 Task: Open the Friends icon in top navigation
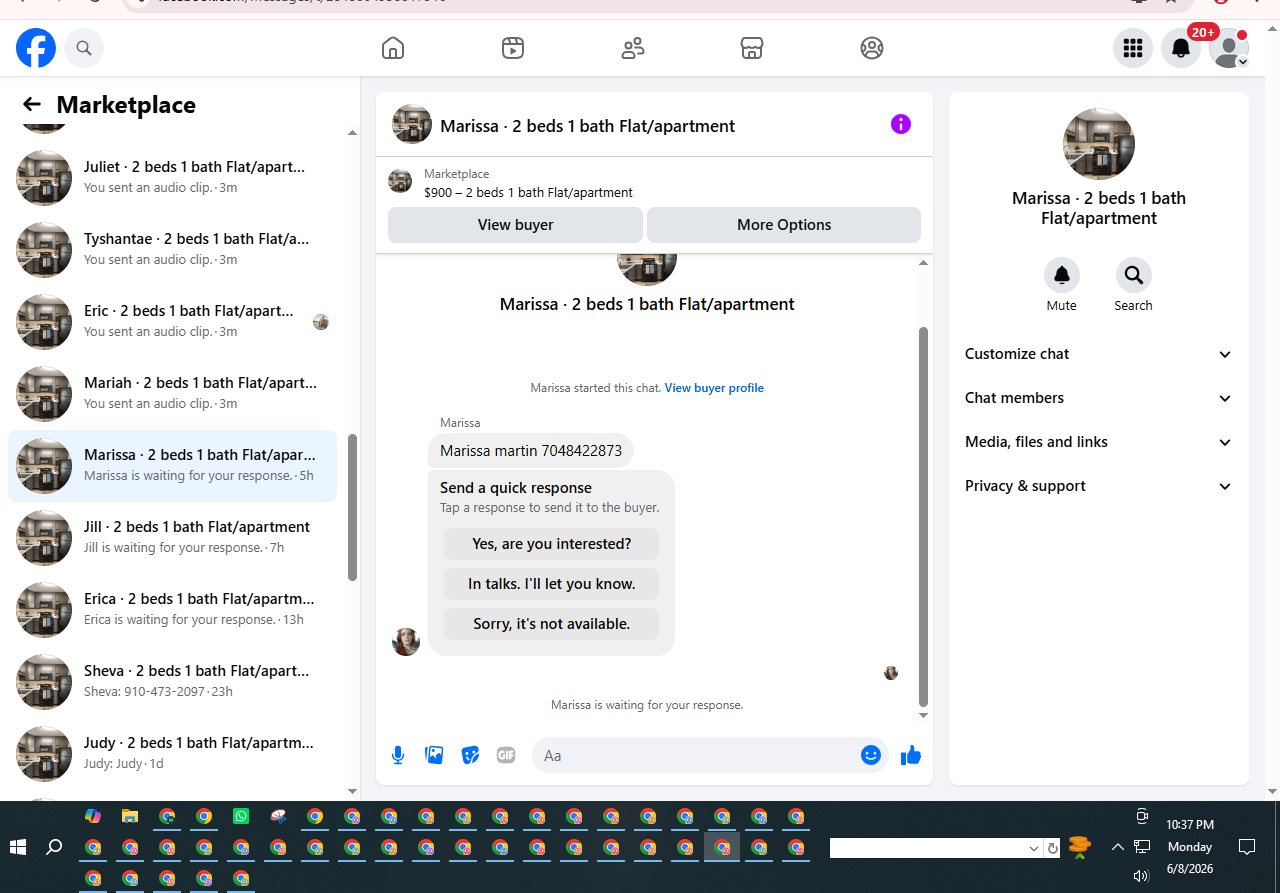tap(633, 48)
